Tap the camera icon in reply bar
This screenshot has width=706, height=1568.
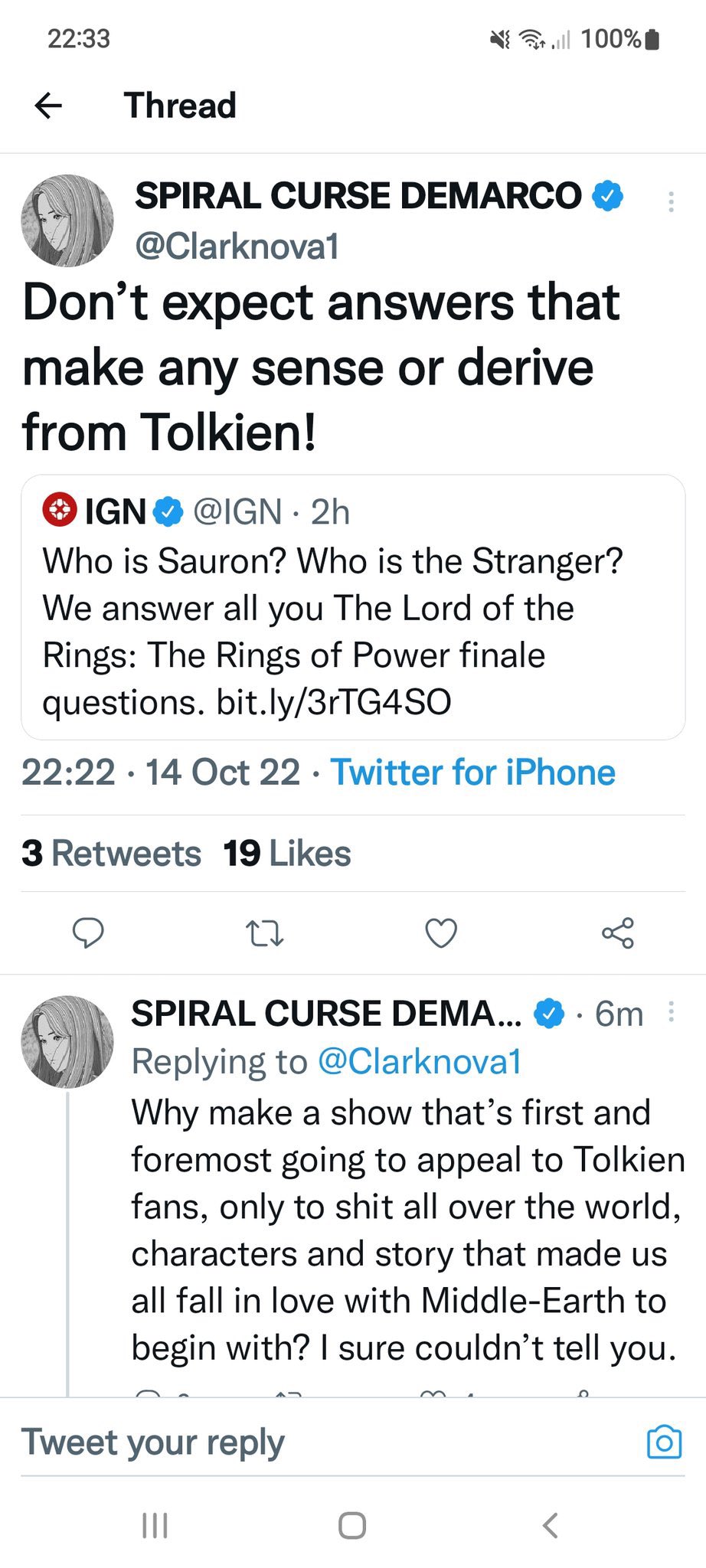pos(664,1442)
